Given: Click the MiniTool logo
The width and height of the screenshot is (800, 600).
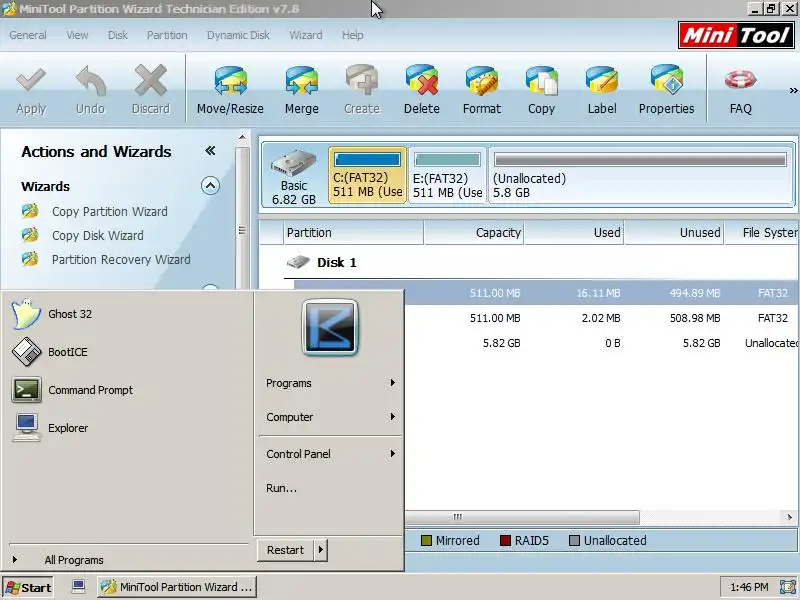Looking at the screenshot, I should click(x=736, y=35).
